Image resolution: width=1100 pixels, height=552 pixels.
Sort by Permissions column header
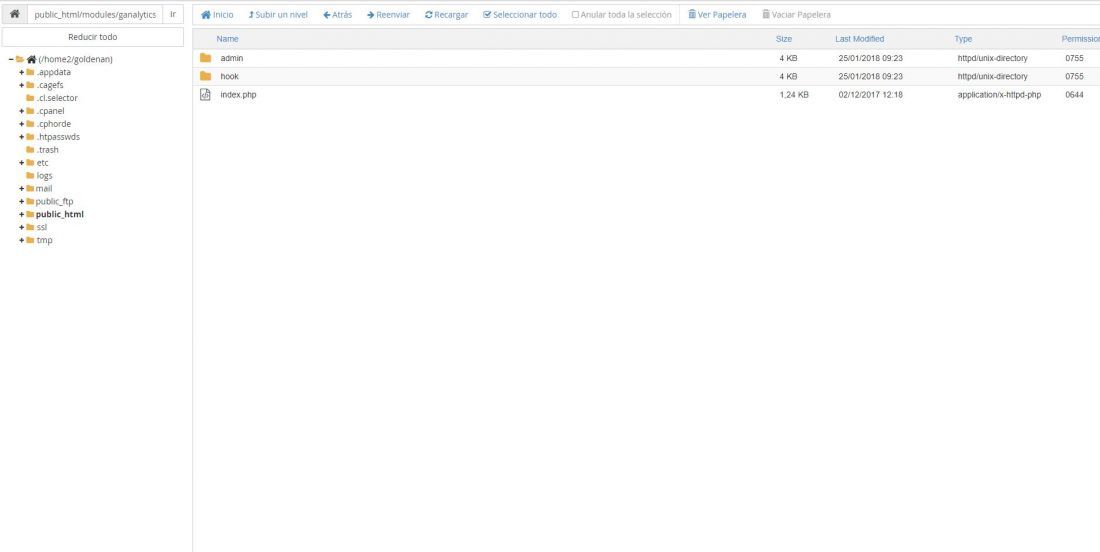pyautogui.click(x=1080, y=39)
